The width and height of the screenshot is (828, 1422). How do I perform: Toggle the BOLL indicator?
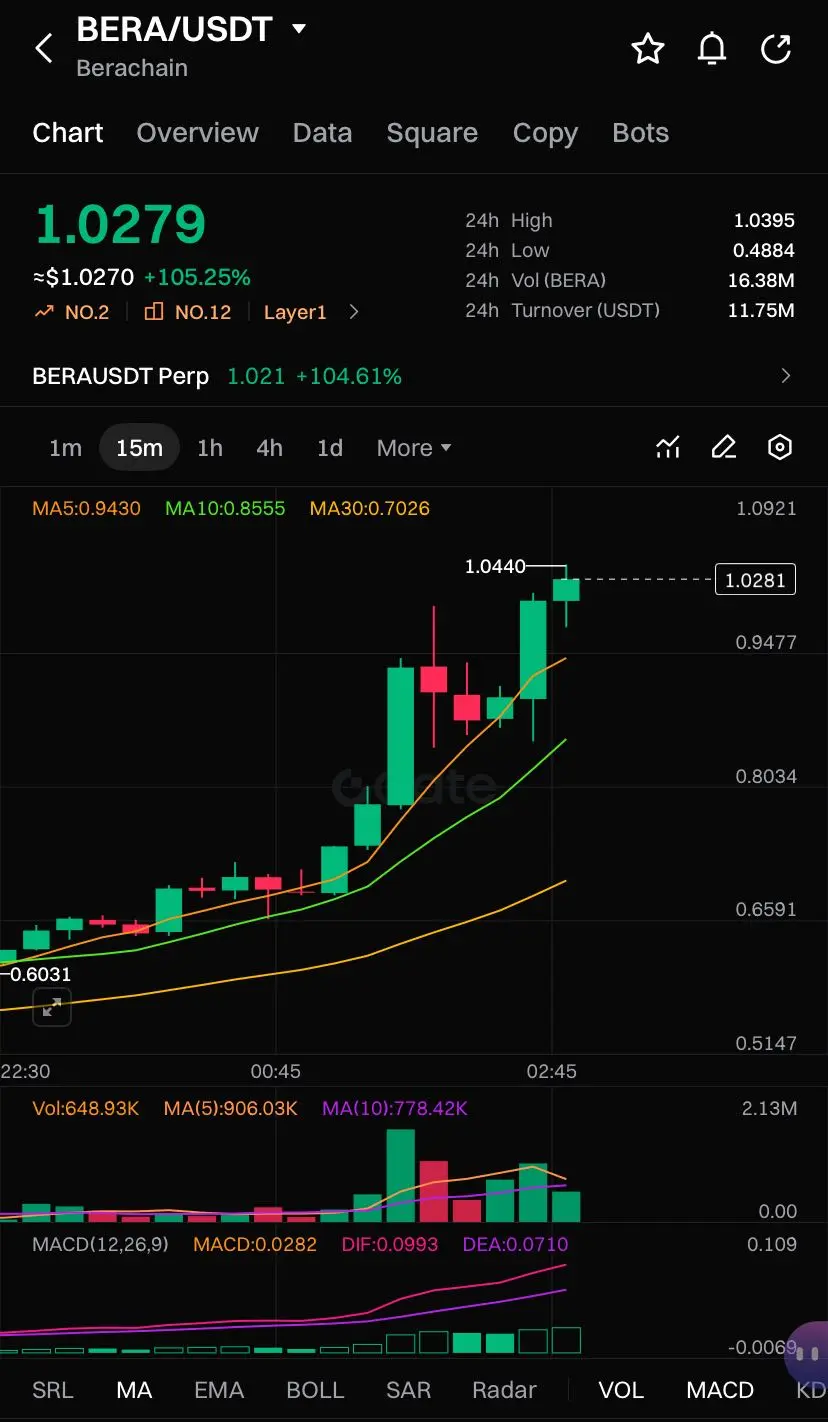click(315, 1390)
